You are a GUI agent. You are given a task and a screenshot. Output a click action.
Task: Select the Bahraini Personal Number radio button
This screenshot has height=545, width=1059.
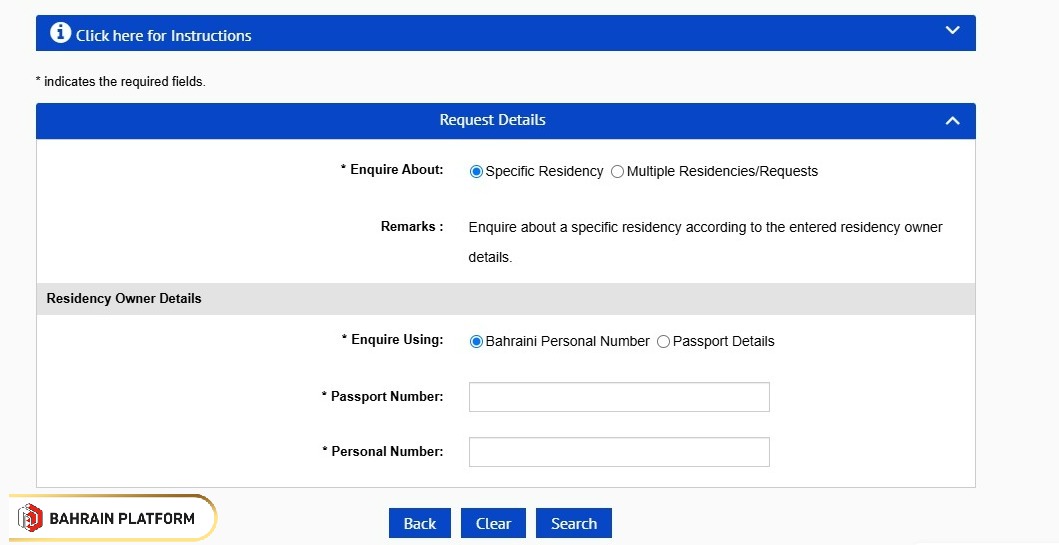[x=477, y=342]
